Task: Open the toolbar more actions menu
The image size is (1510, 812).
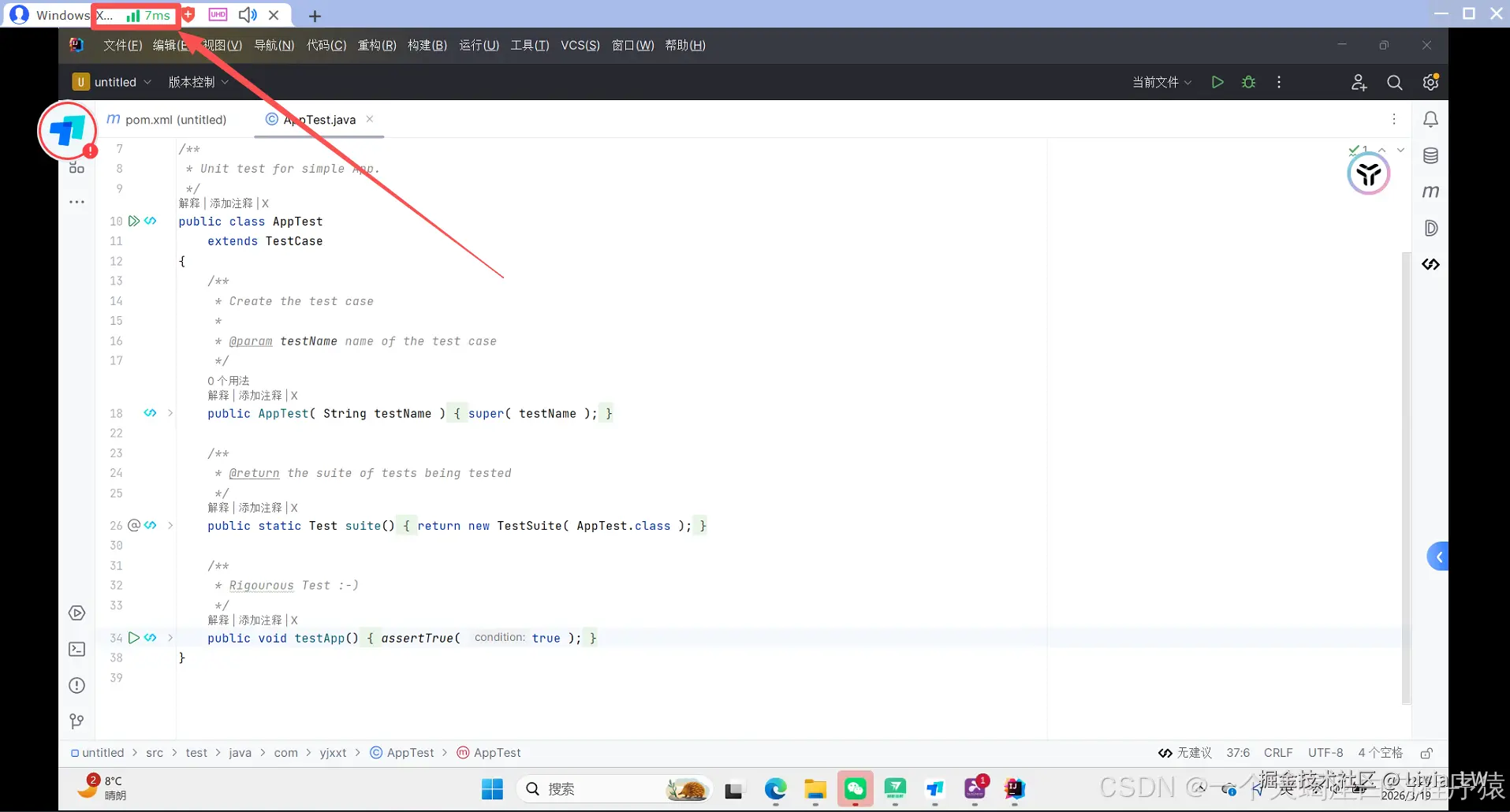Action: (1279, 82)
